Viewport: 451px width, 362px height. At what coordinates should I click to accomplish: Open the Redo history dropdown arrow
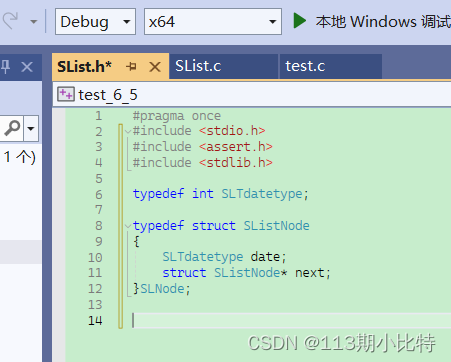tap(33, 22)
